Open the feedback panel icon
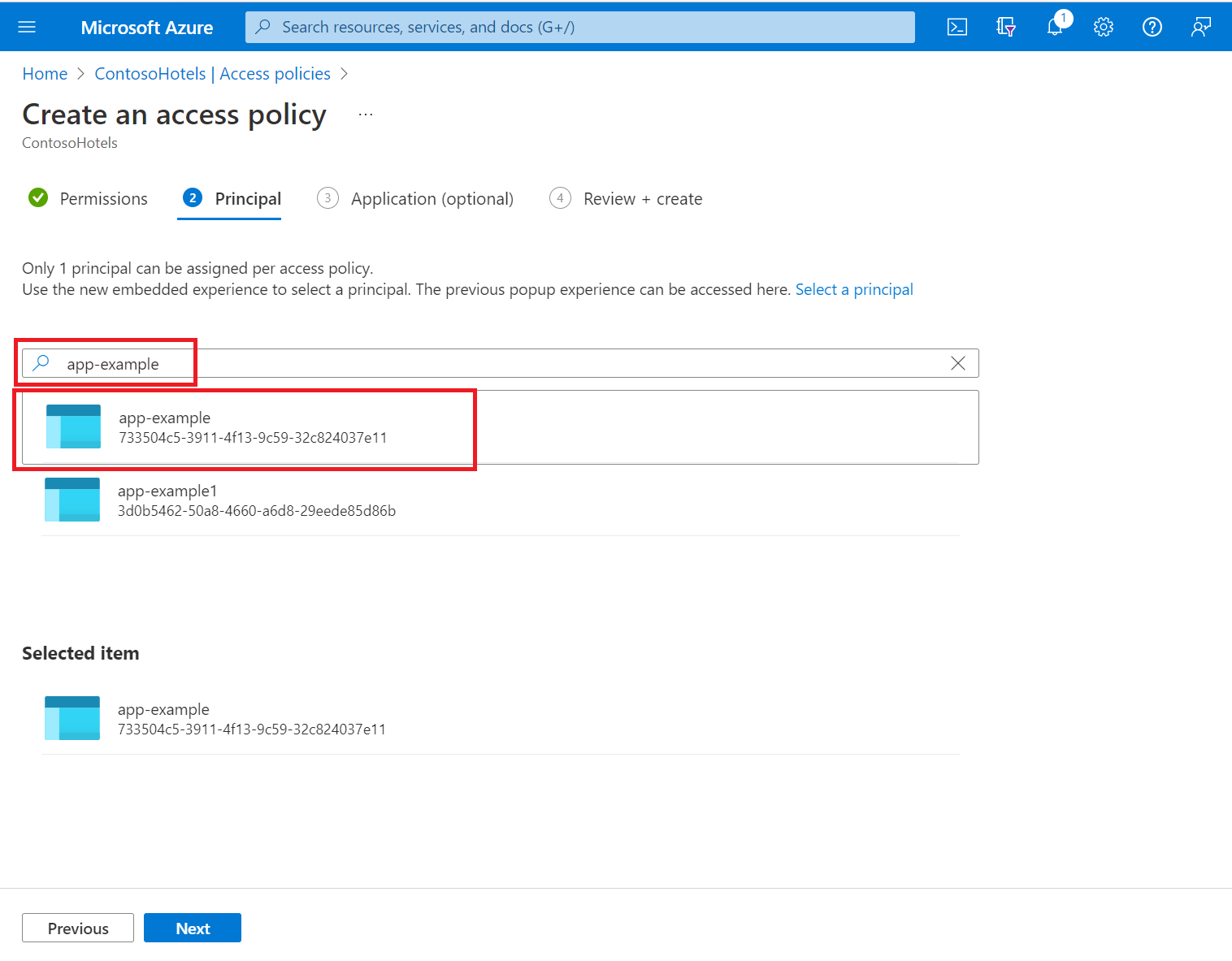This screenshot has width=1232, height=961. pos(1200,27)
